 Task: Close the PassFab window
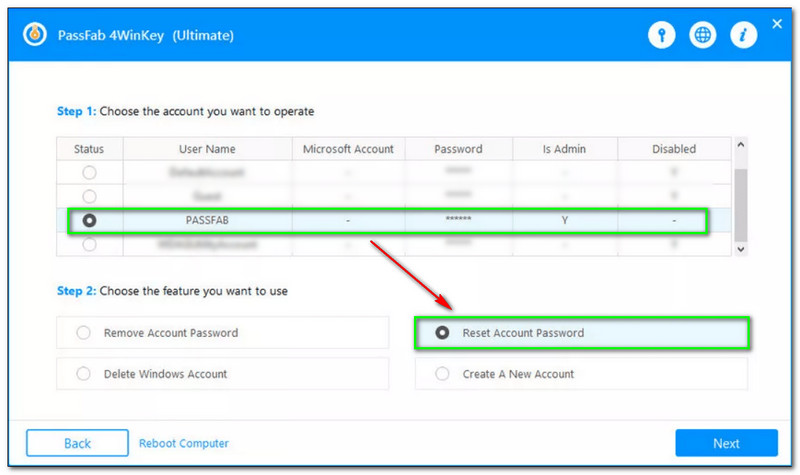tap(778, 22)
